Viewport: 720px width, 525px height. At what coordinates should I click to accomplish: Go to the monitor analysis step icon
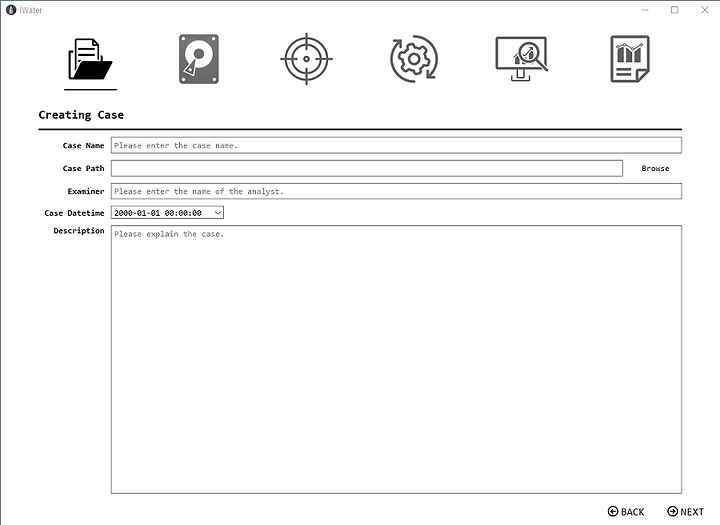[522, 59]
